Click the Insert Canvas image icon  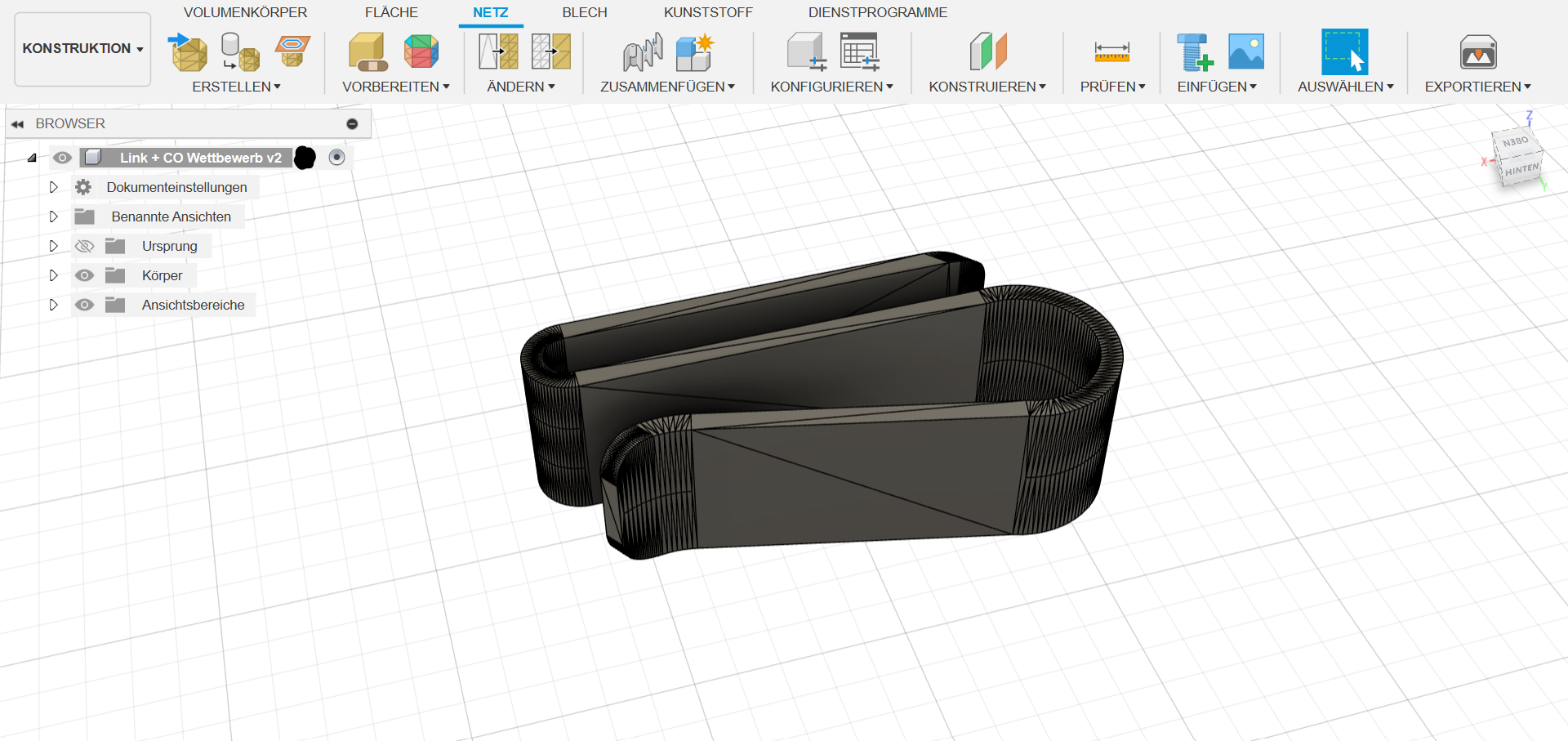pyautogui.click(x=1245, y=52)
